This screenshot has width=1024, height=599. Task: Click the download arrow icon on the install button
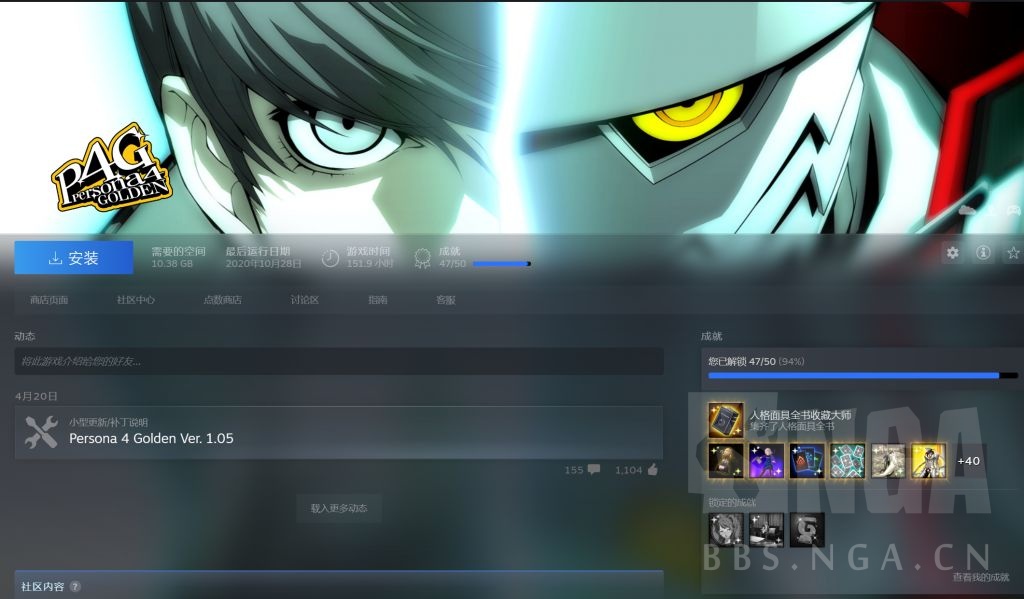tap(56, 257)
